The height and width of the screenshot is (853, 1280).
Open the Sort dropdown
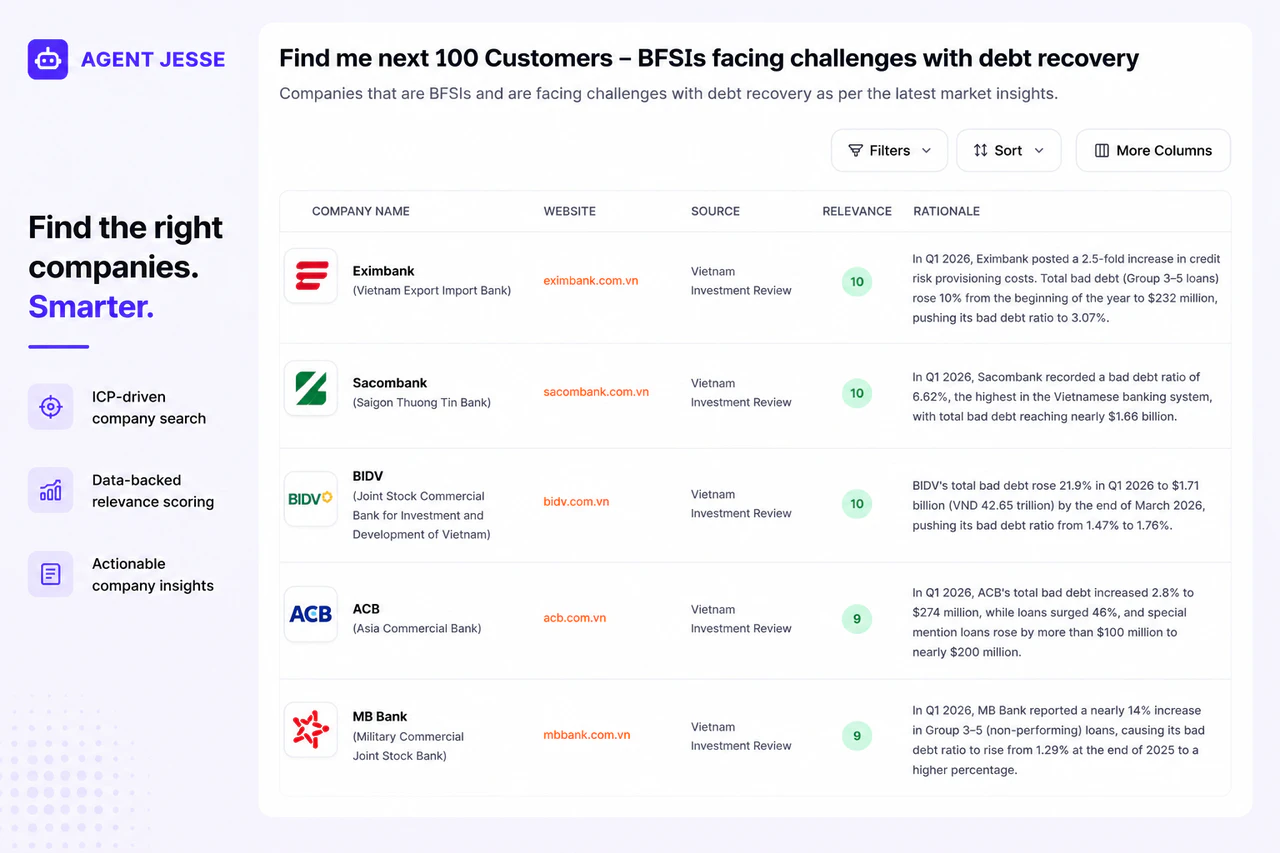point(1008,150)
